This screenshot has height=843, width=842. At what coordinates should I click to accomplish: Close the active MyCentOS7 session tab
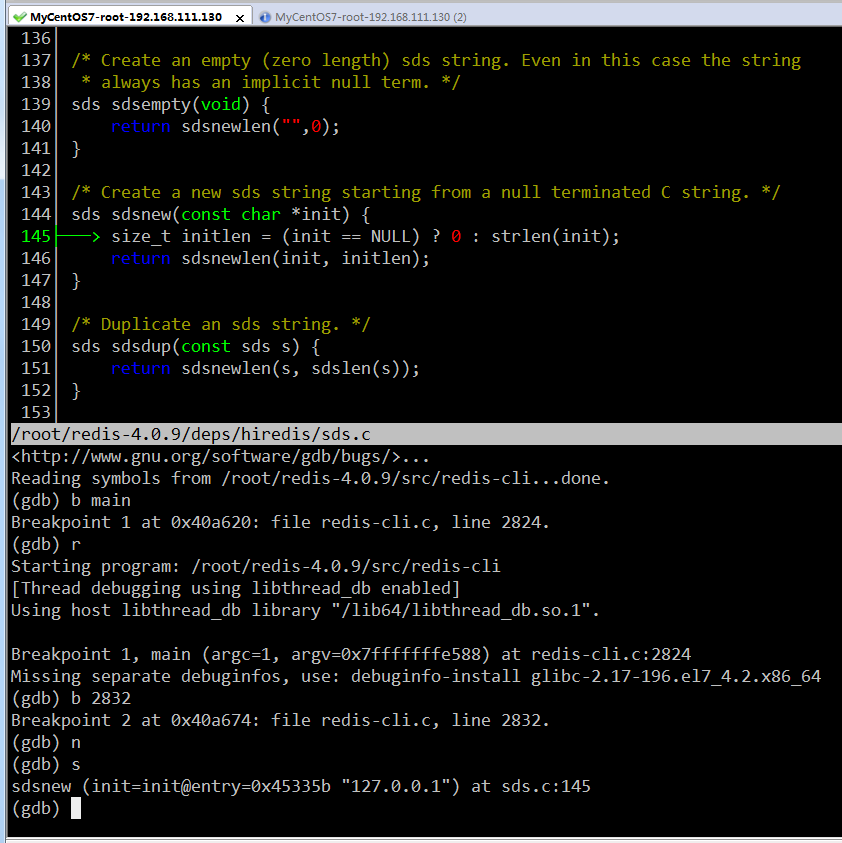point(240,17)
